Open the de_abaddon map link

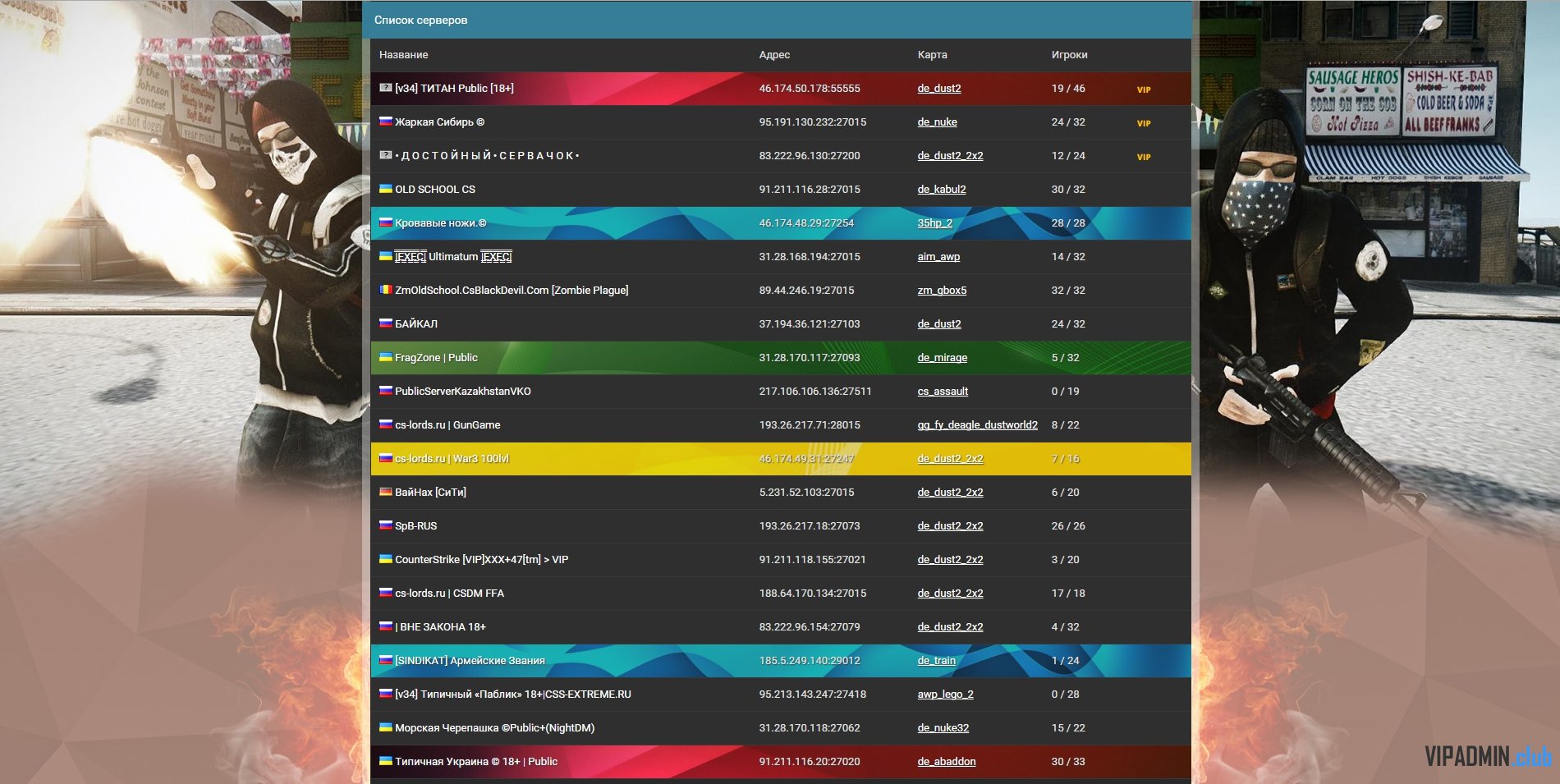(947, 762)
